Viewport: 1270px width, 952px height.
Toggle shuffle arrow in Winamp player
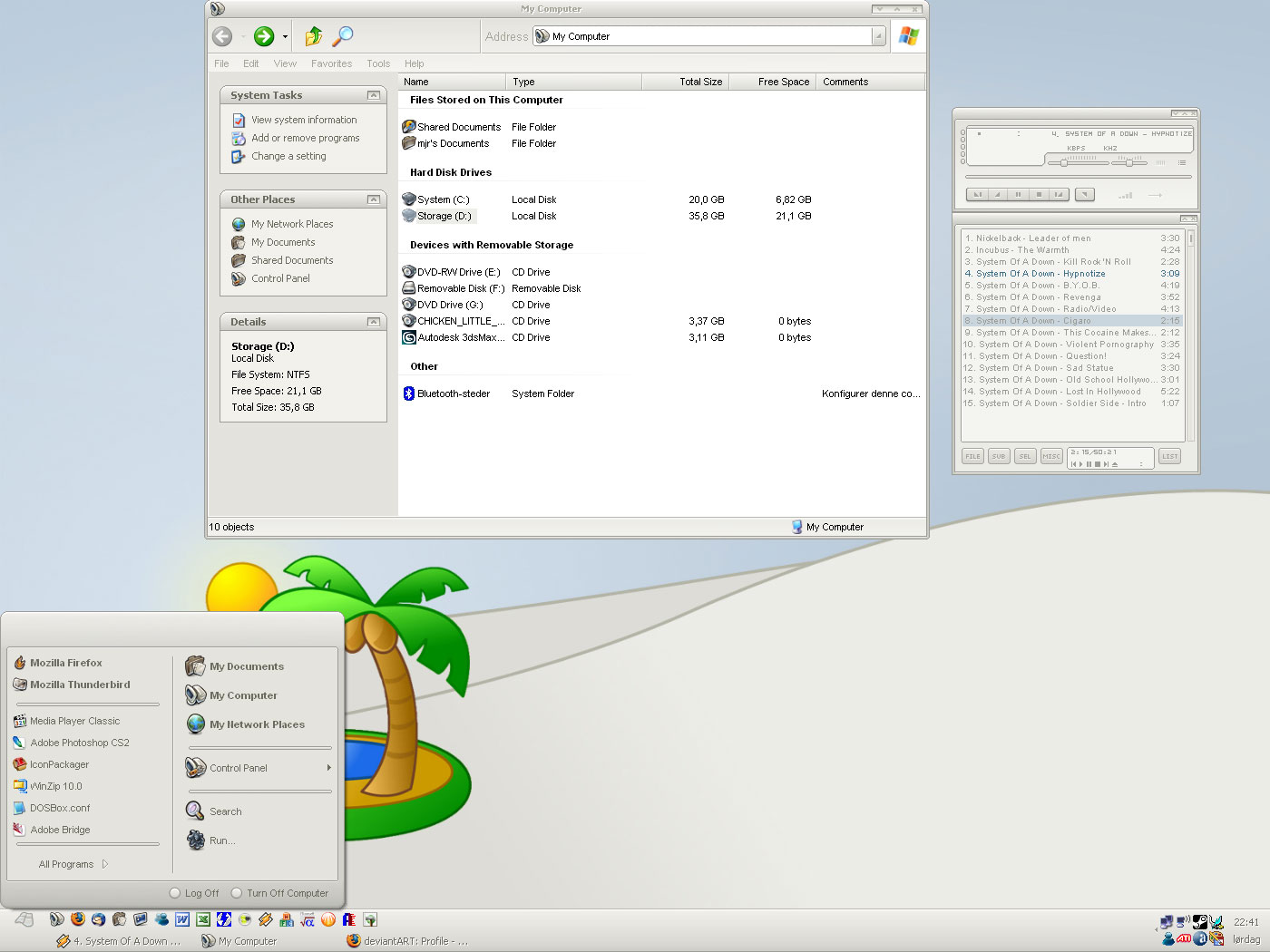(x=1155, y=195)
